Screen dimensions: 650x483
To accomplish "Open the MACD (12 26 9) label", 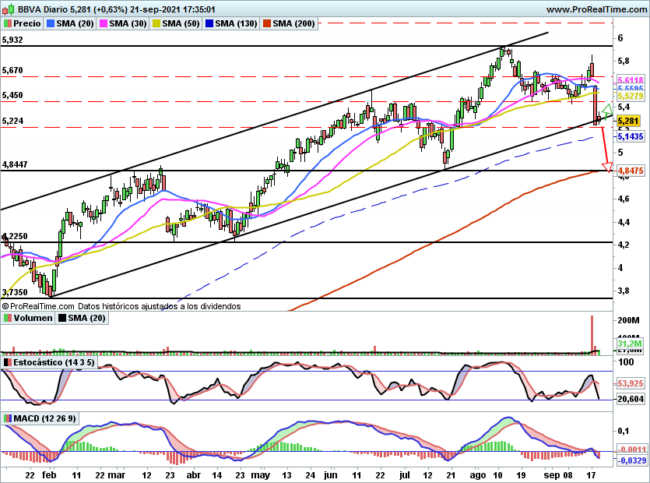I will coord(45,418).
